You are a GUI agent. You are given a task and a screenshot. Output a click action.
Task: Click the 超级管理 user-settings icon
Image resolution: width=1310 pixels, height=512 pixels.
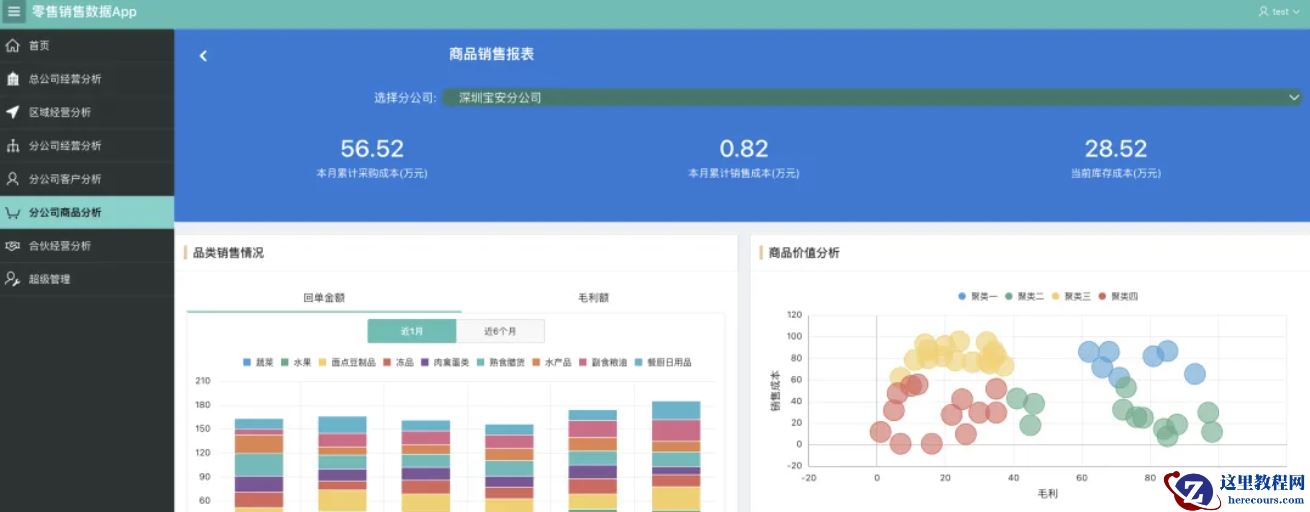click(x=13, y=279)
